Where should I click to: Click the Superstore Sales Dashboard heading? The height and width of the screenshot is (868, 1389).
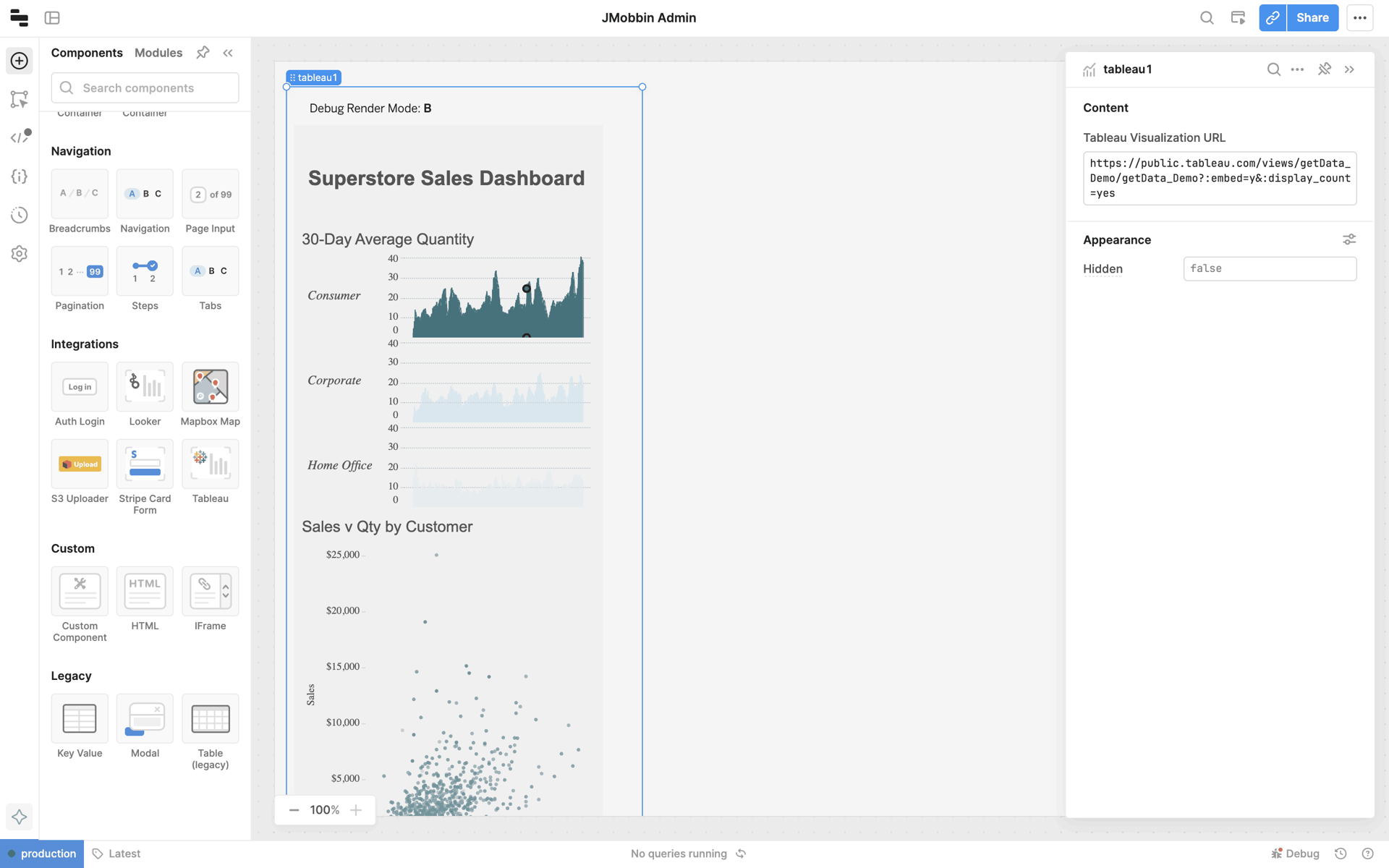(x=446, y=179)
